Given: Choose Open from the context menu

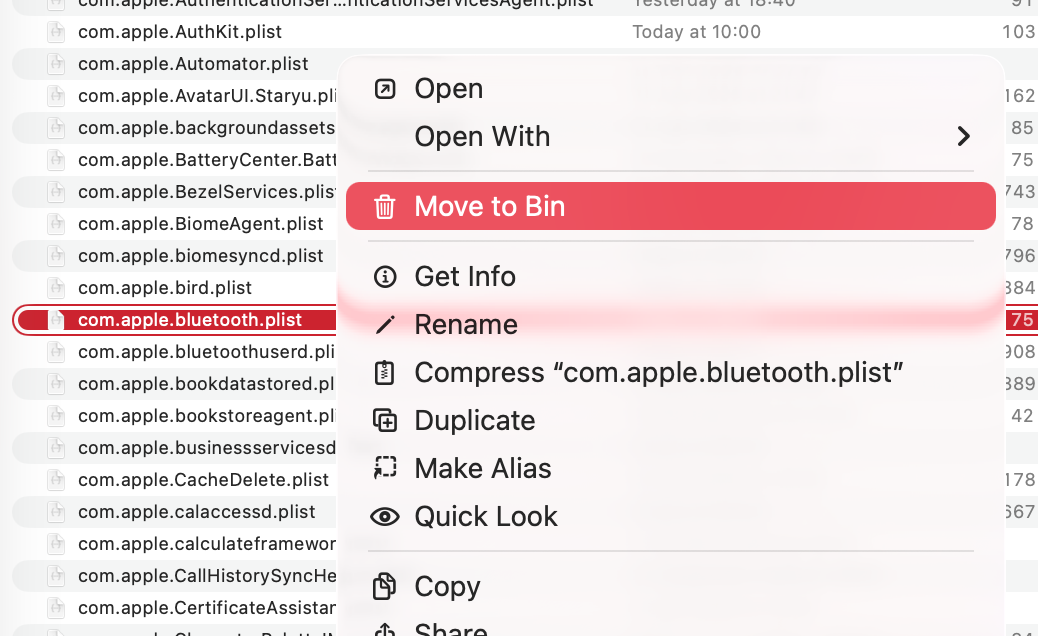Looking at the screenshot, I should pos(671,89).
